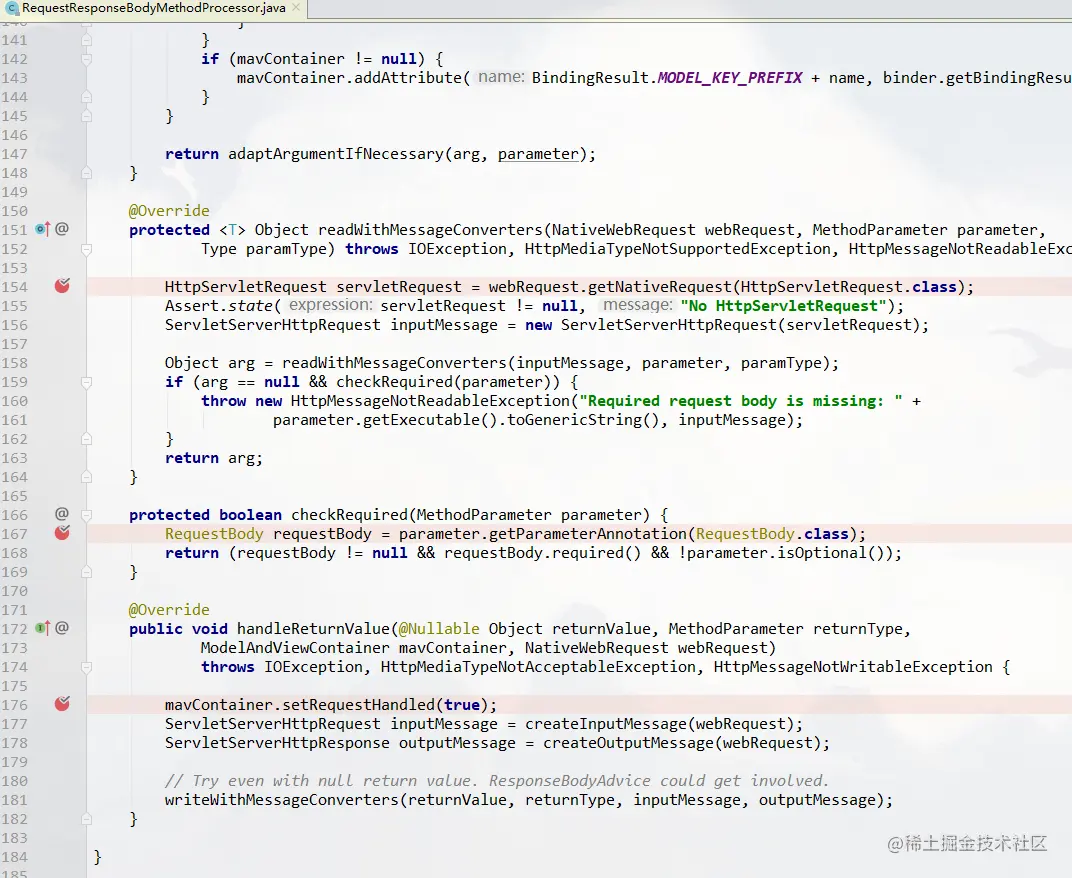Click writeWithMessageConverters call on line 181
The width and height of the screenshot is (1072, 878).
pos(282,800)
